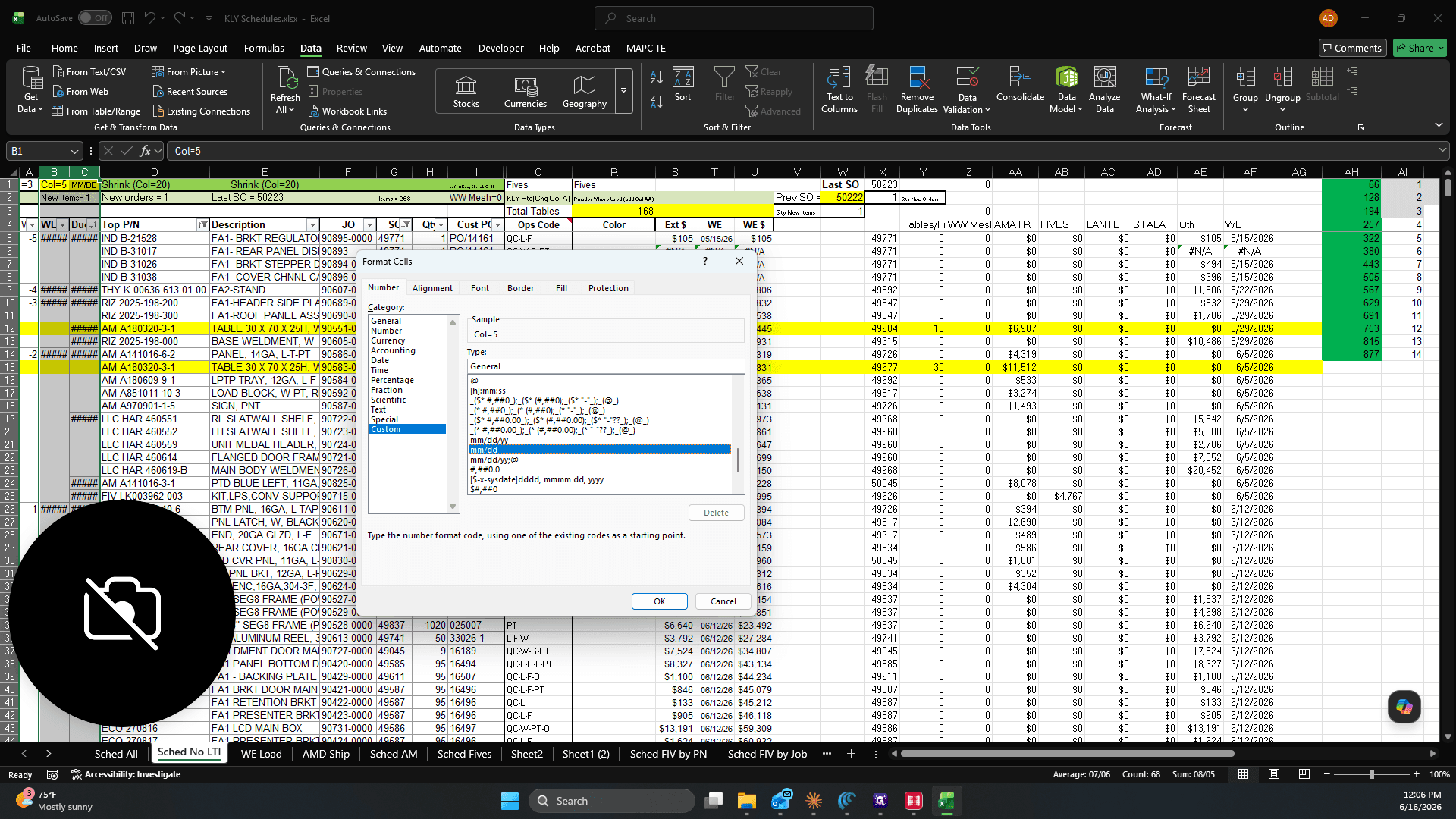The height and width of the screenshot is (819, 1456).
Task: Switch to Page Break Preview in status bar
Action: pos(1304,774)
